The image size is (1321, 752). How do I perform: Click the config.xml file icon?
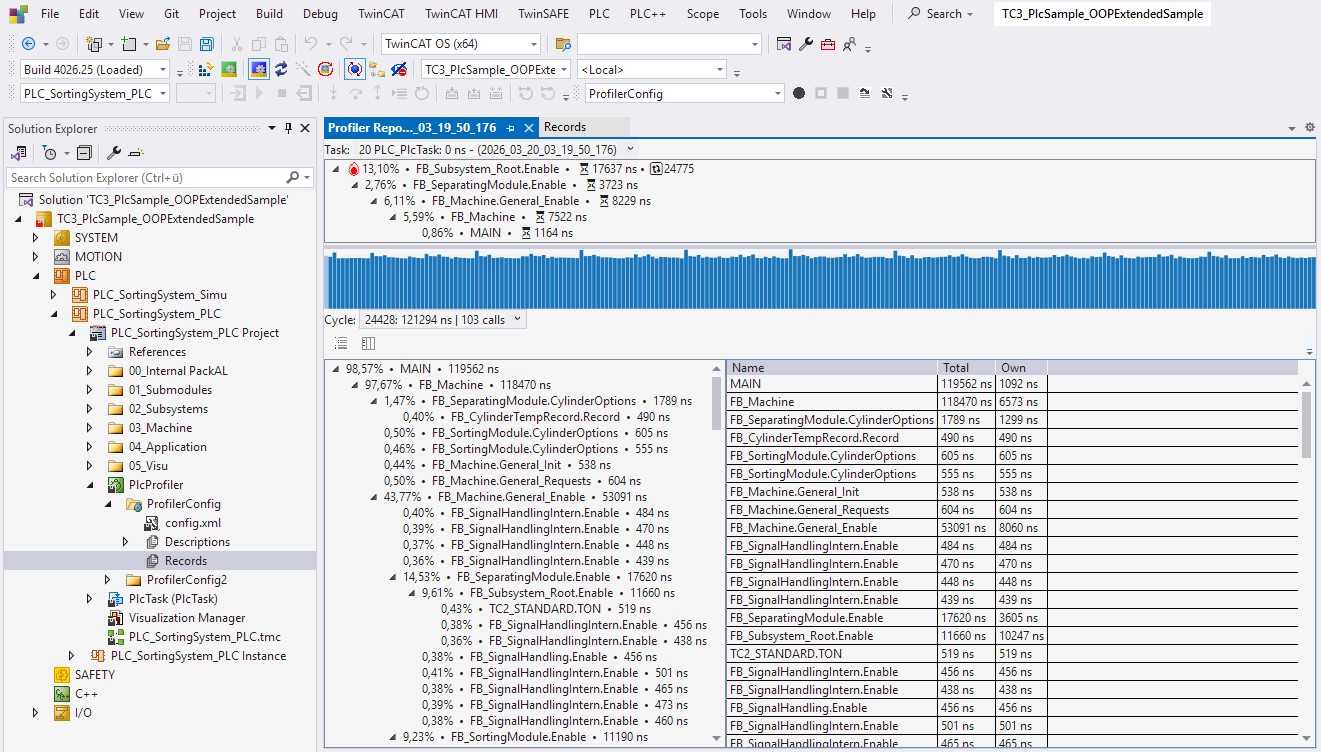click(x=152, y=523)
